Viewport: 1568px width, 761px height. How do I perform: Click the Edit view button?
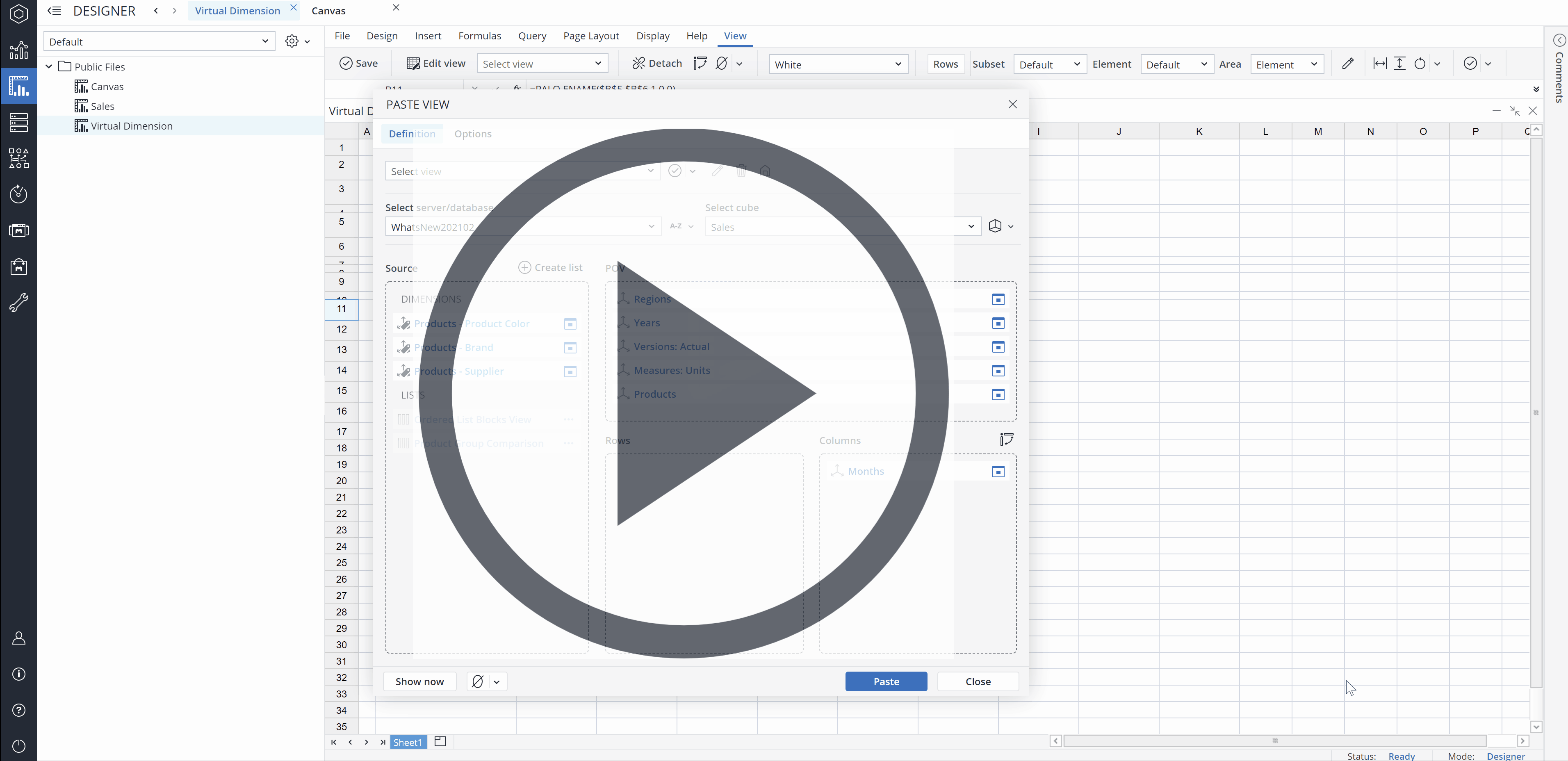436,63
